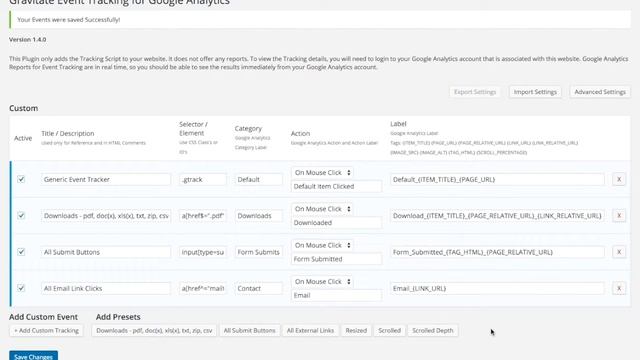Screen dimensions: 640x360
Task: Click the Export Settings button
Action: [475, 92]
